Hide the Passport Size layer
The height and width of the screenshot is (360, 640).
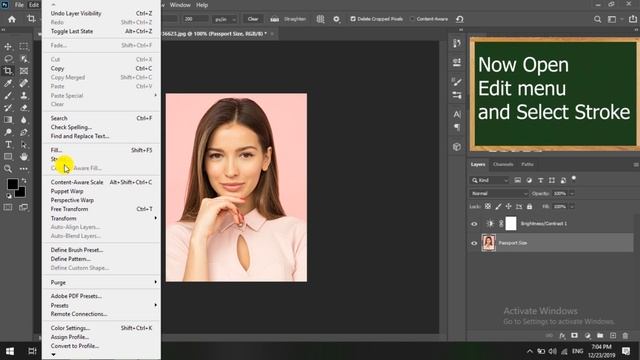point(474,243)
